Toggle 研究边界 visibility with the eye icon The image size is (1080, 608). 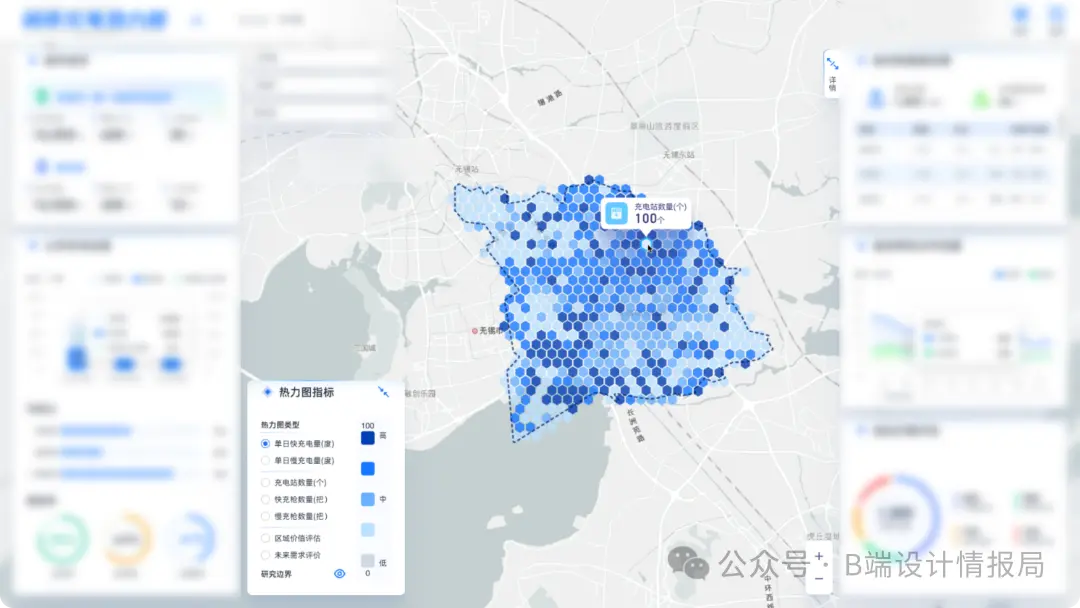click(339, 573)
